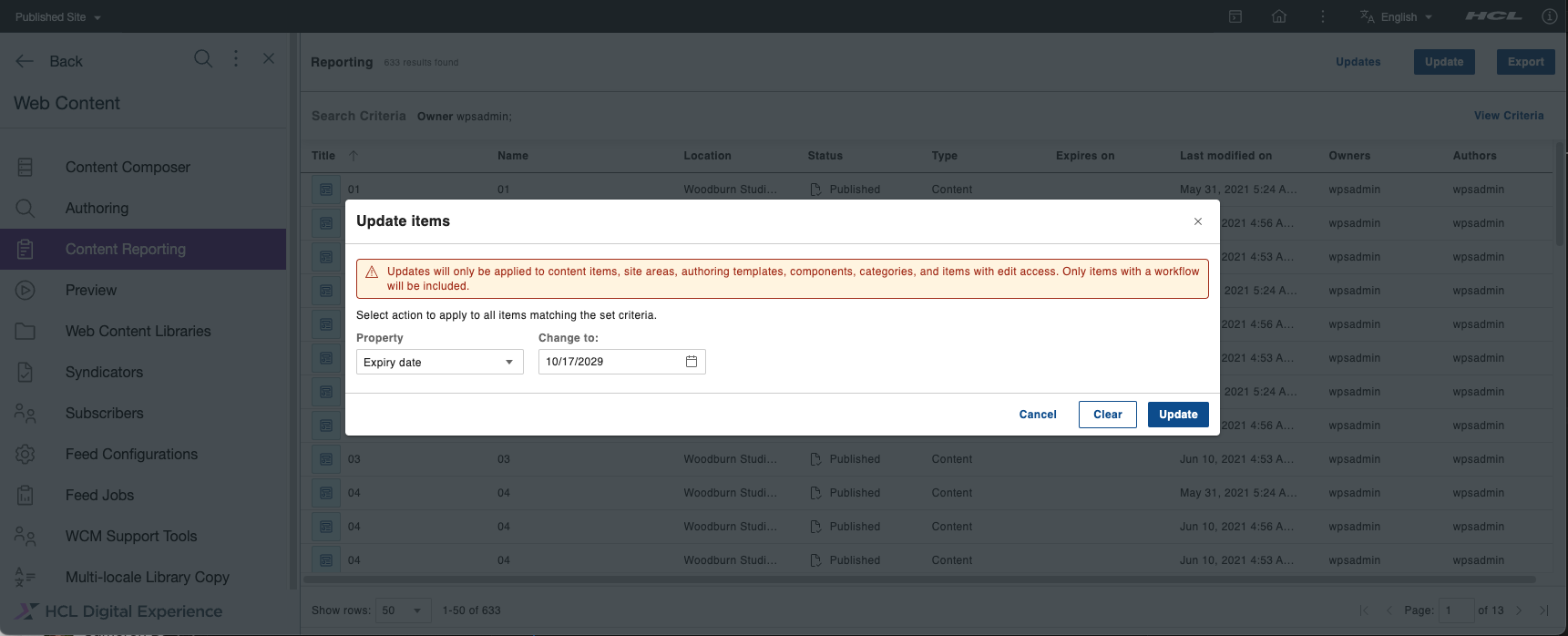Click the info icon at top right

click(1549, 16)
